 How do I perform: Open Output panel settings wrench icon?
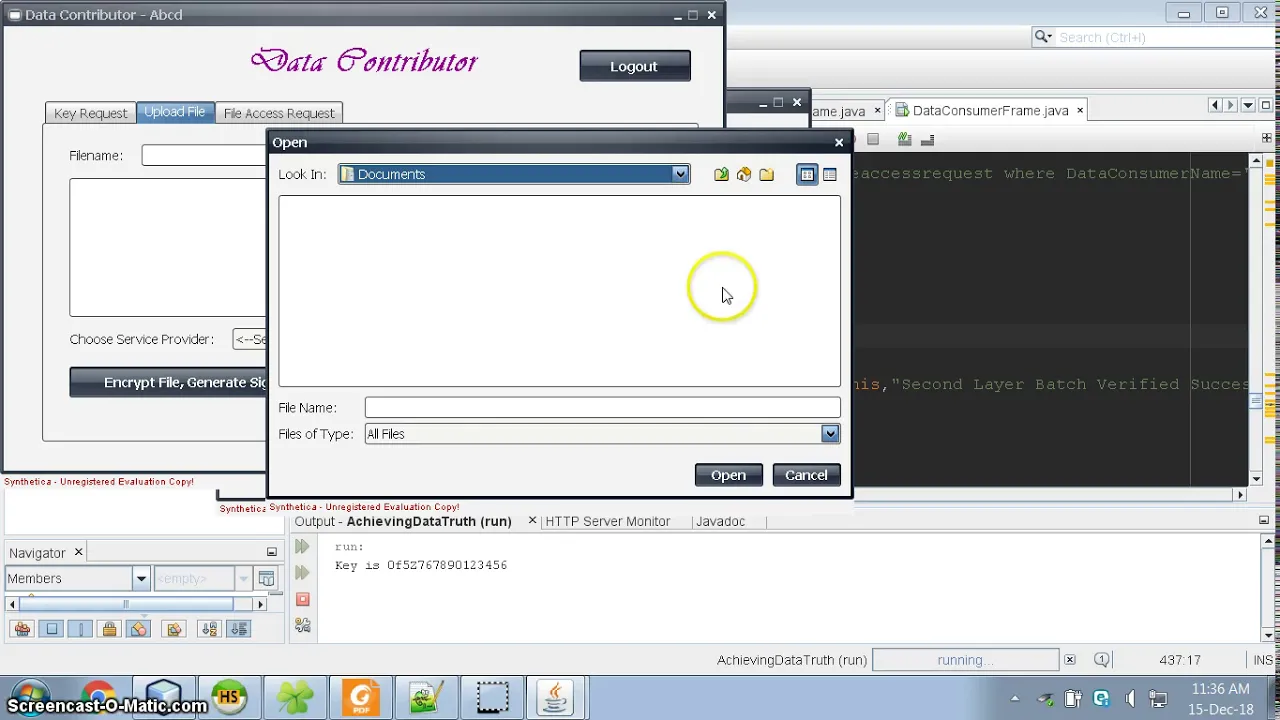click(x=302, y=626)
